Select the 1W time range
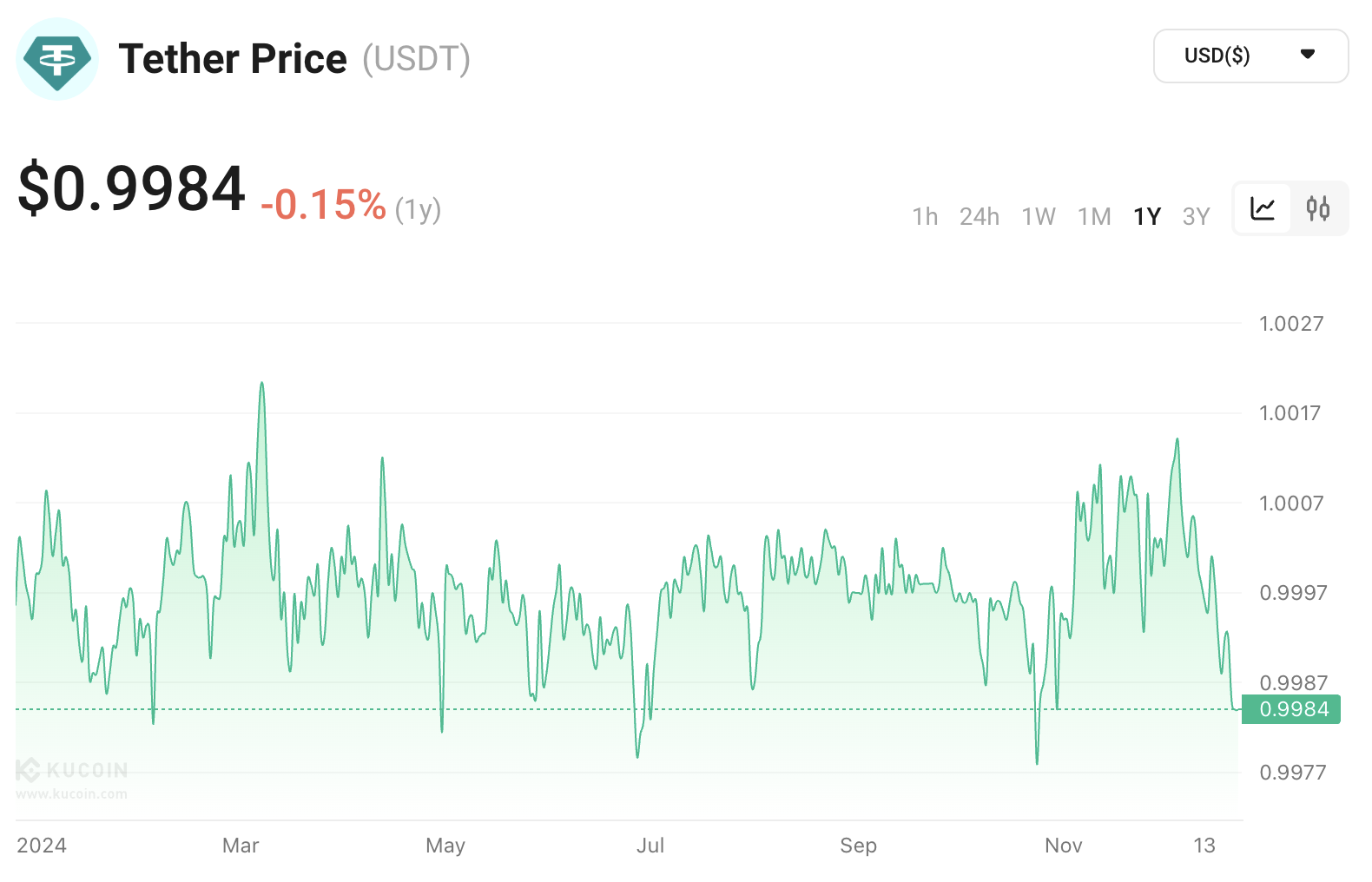The height and width of the screenshot is (882, 1372). pos(1038,216)
